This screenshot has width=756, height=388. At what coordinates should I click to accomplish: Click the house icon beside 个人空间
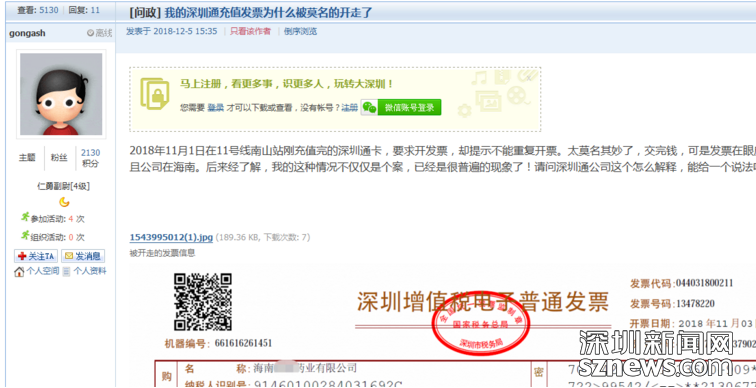coord(19,272)
